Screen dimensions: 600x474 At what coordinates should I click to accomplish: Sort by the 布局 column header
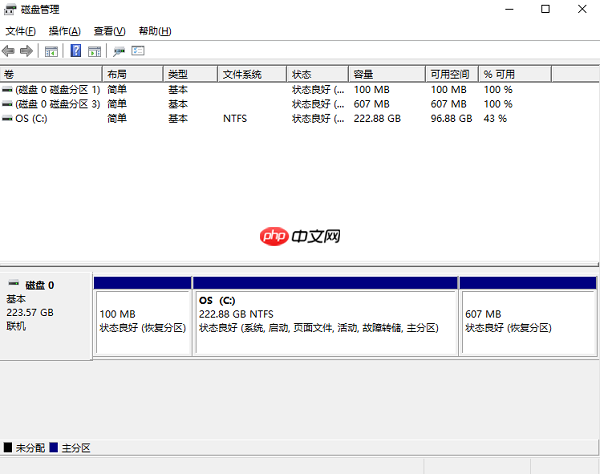[133, 74]
